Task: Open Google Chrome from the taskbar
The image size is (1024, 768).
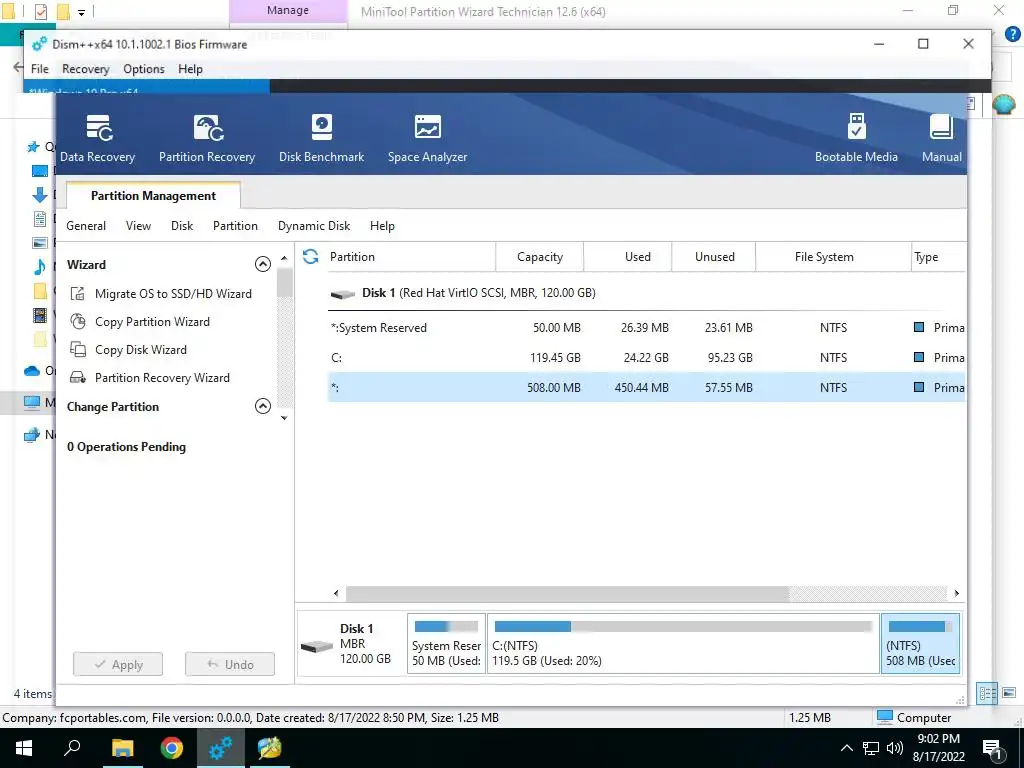Action: coord(172,748)
